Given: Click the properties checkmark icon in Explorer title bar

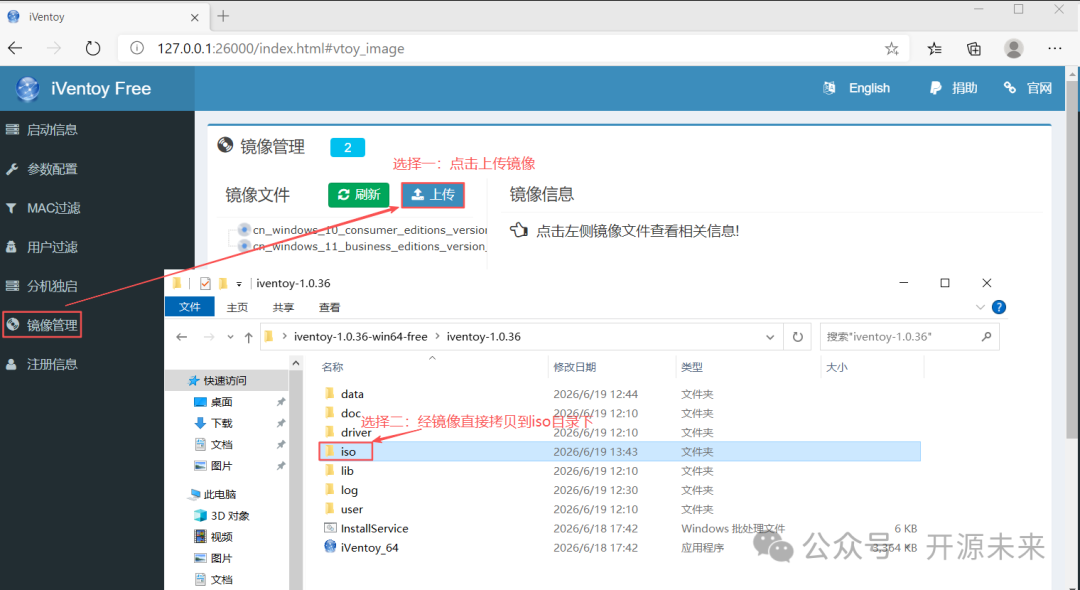Looking at the screenshot, I should [x=205, y=283].
